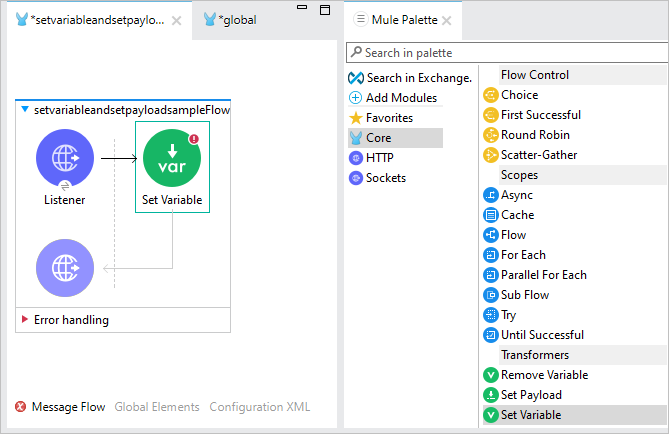Click the Add Modules text

[x=401, y=98]
